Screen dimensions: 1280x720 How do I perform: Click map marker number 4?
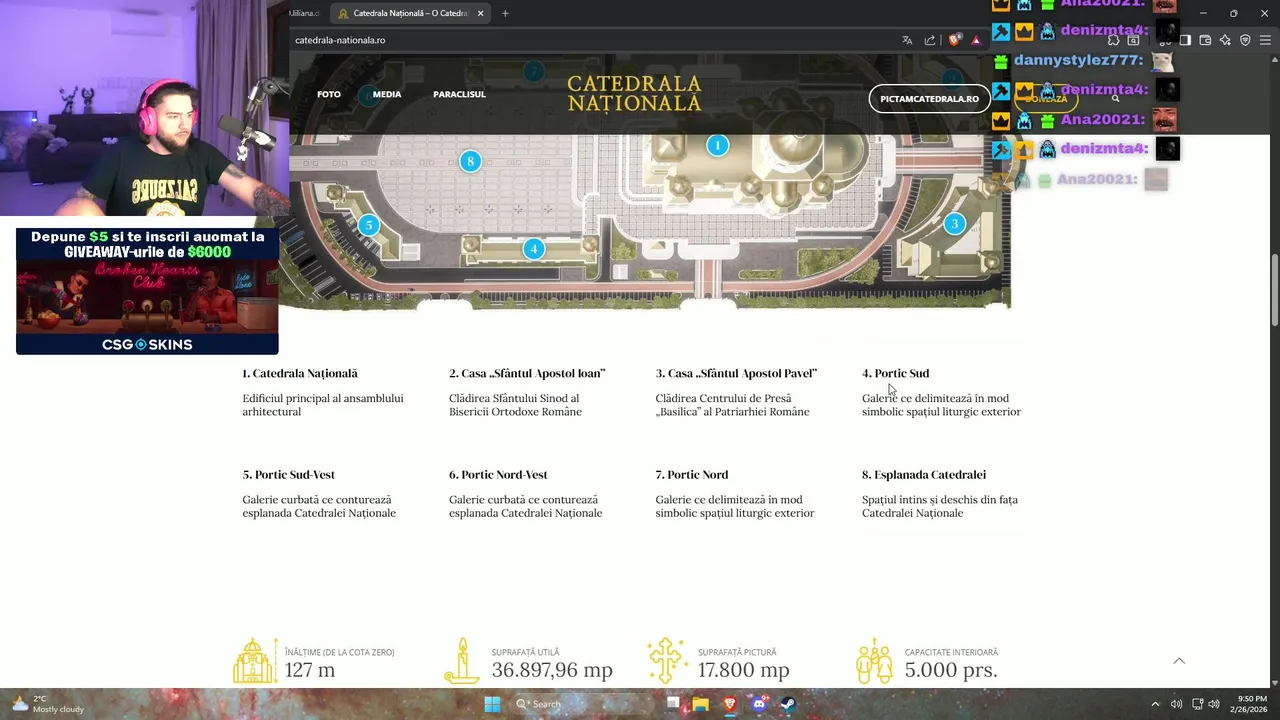(534, 249)
